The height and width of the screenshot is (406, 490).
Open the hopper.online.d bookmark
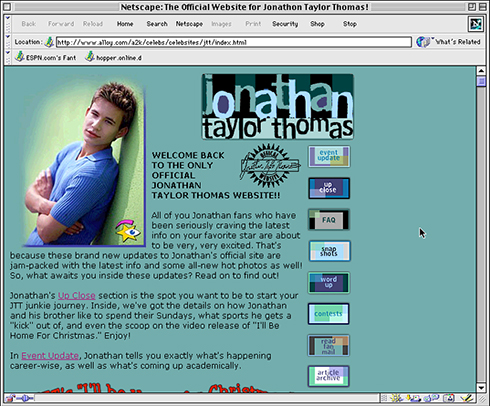(114, 57)
